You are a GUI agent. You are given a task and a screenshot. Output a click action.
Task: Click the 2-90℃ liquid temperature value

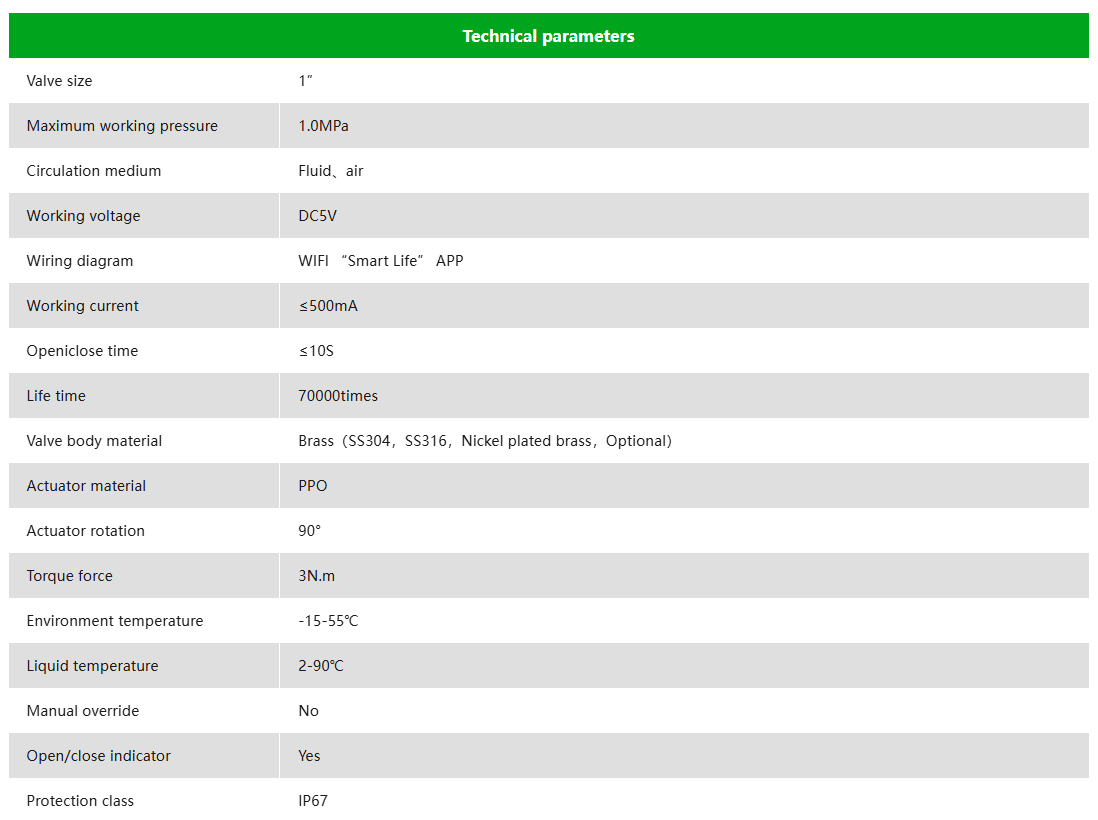click(x=321, y=666)
